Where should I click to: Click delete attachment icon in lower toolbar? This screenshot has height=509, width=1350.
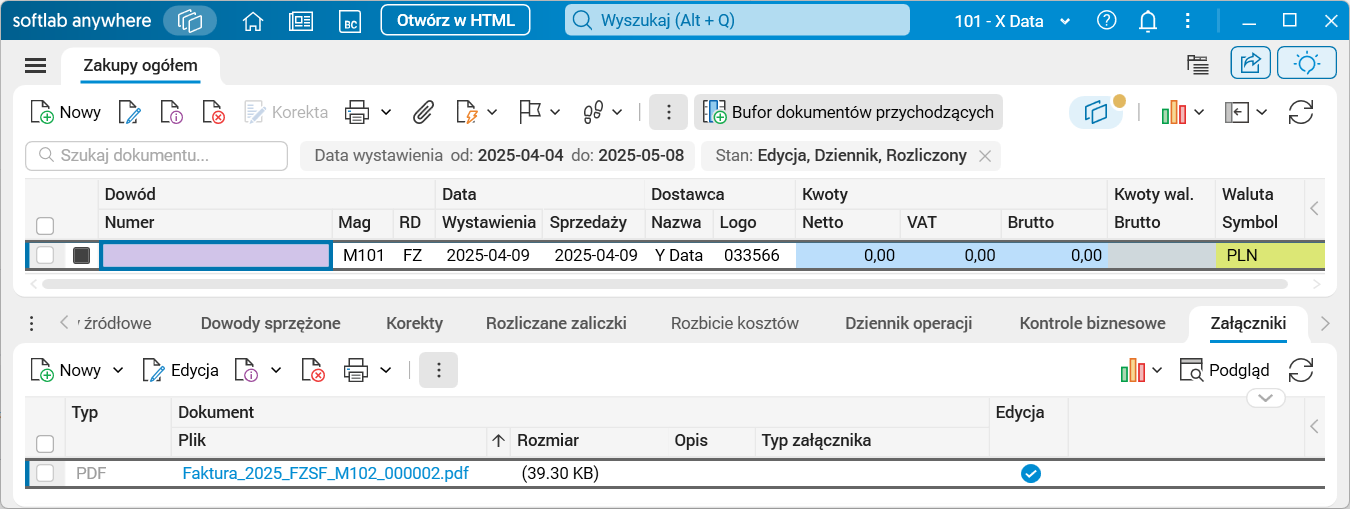tap(313, 370)
